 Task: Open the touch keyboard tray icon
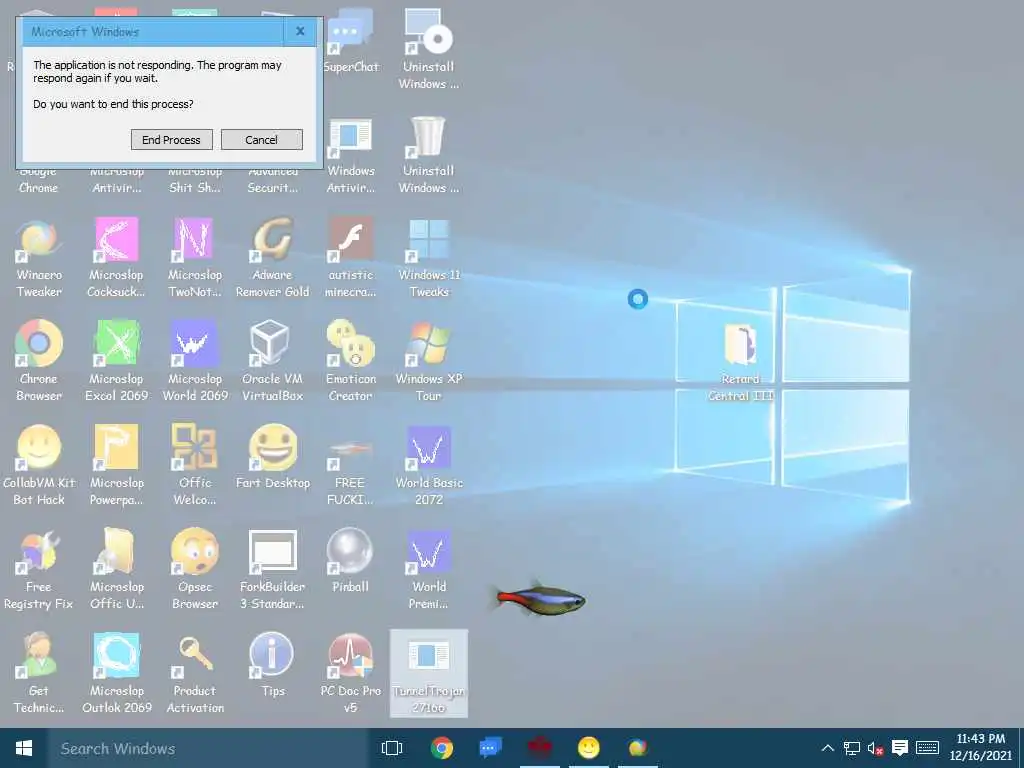[x=927, y=748]
